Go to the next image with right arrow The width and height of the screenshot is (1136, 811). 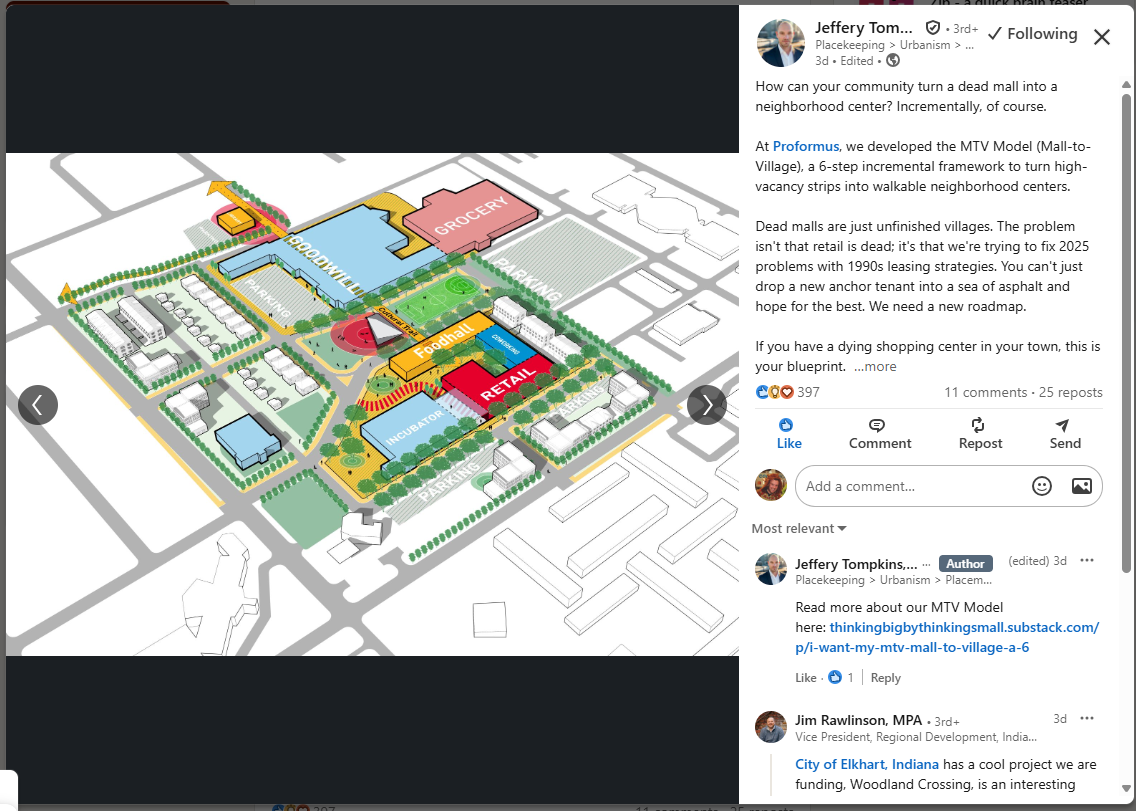[707, 405]
